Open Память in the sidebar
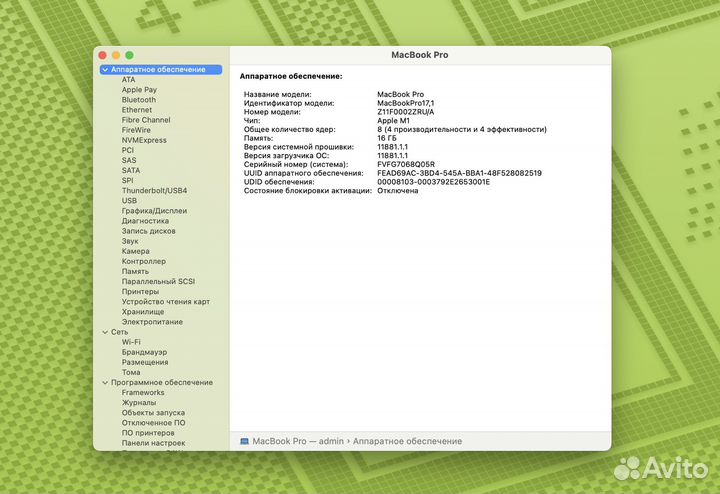 point(135,272)
